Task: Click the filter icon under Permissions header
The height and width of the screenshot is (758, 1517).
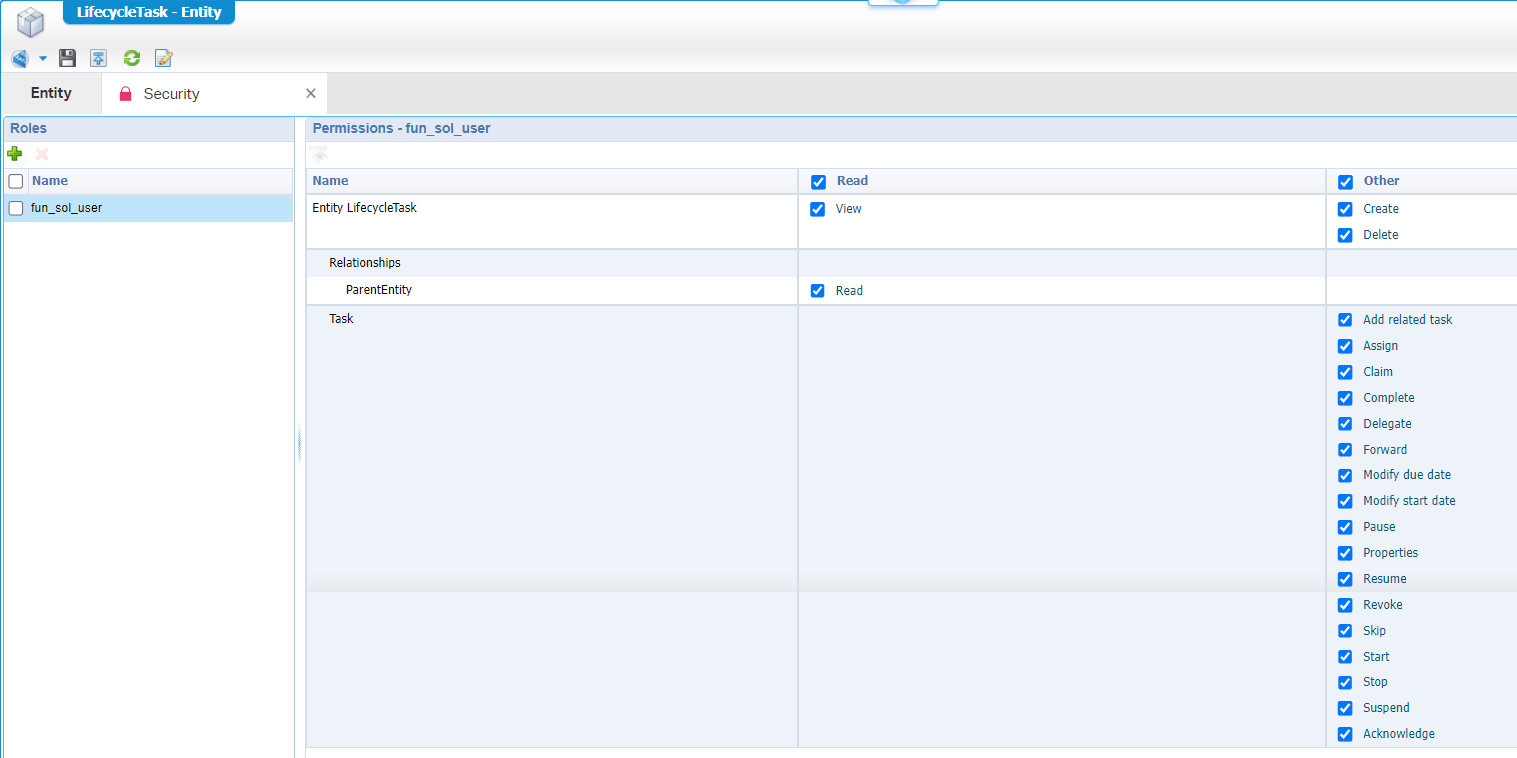Action: [319, 155]
